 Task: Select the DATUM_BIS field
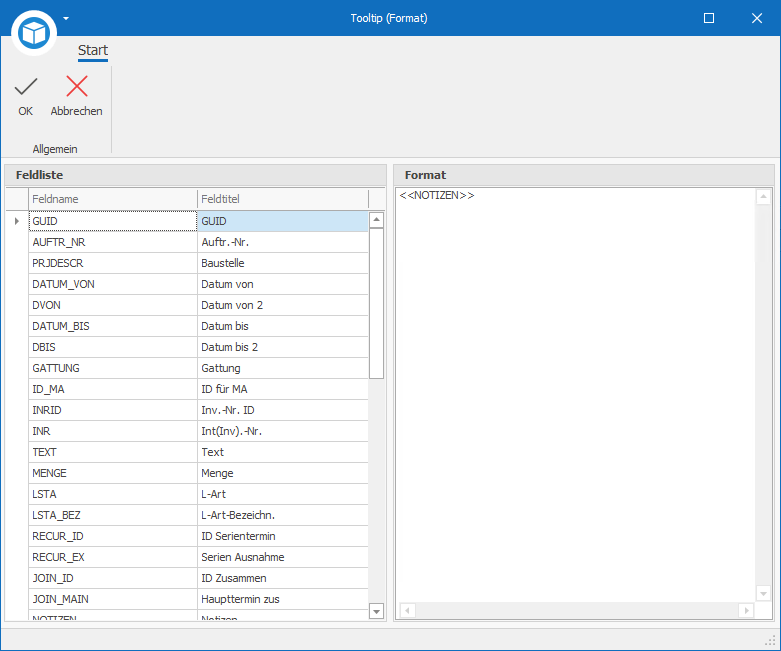click(x=113, y=326)
